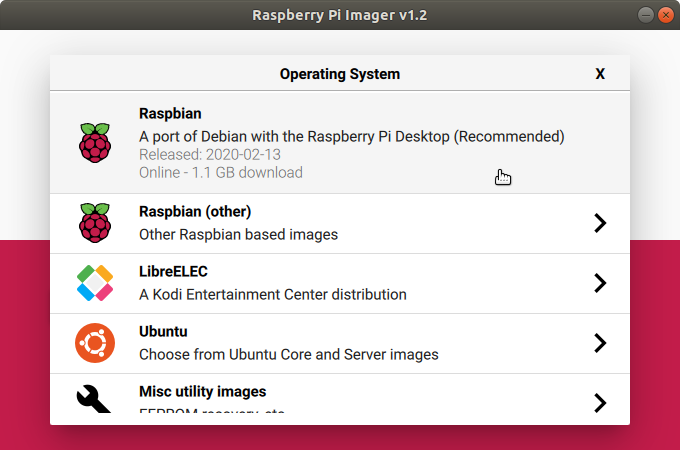The height and width of the screenshot is (450, 680).
Task: Open the Misc utility images title entry
Action: pyautogui.click(x=202, y=391)
